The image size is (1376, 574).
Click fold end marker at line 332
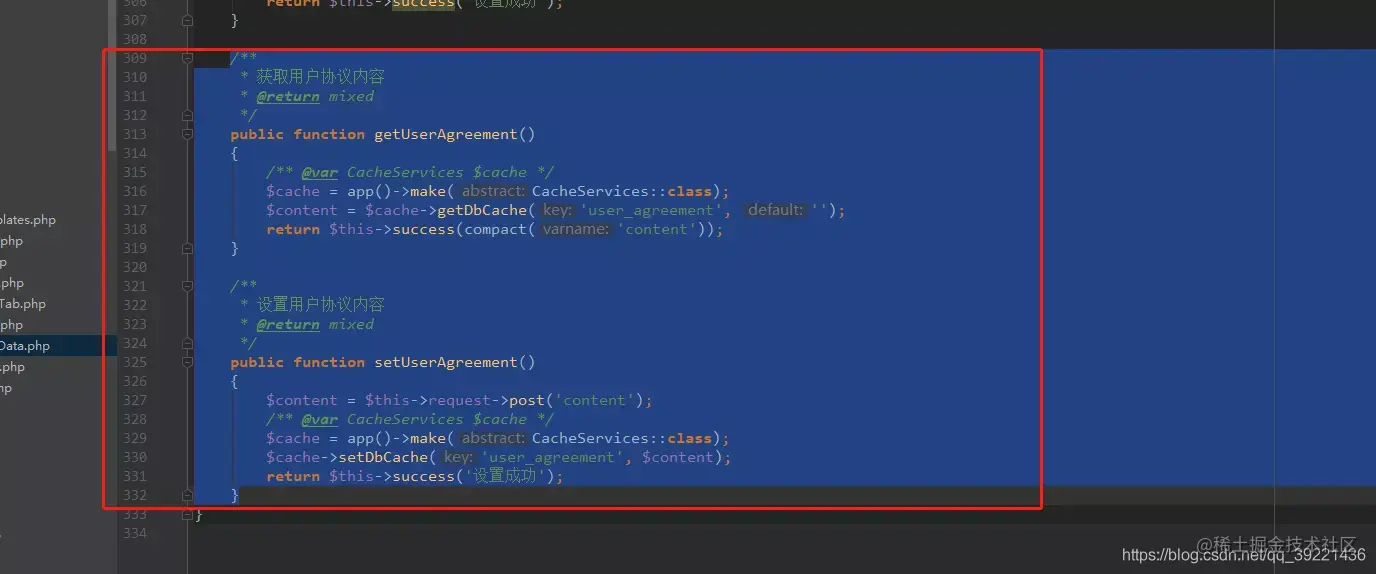point(187,495)
